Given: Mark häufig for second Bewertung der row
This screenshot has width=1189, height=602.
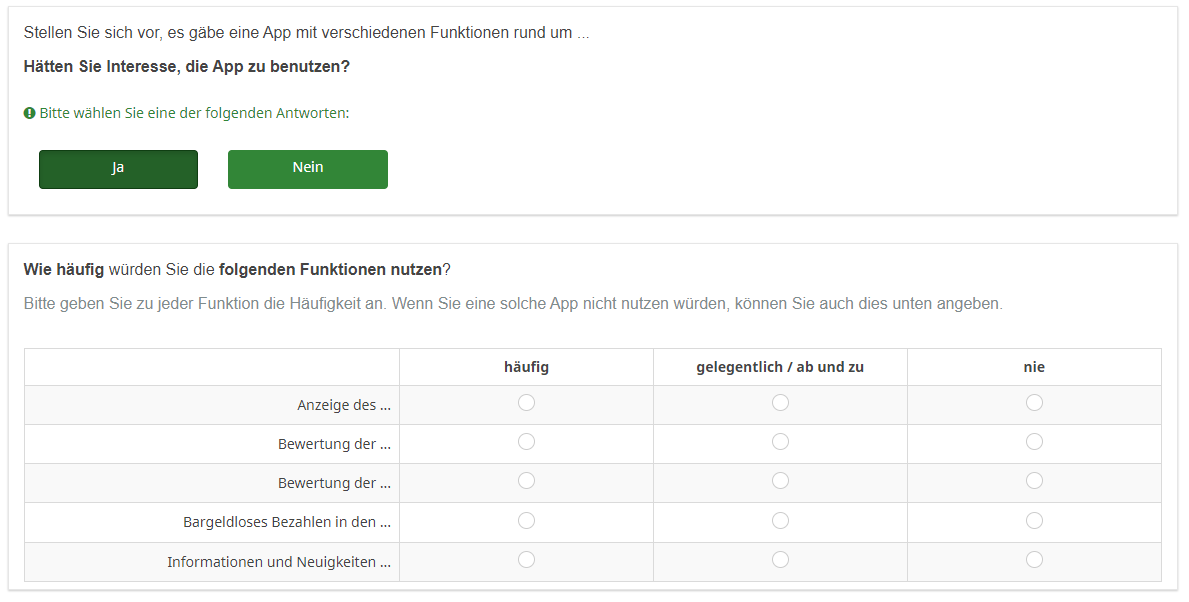Looking at the screenshot, I should (526, 481).
